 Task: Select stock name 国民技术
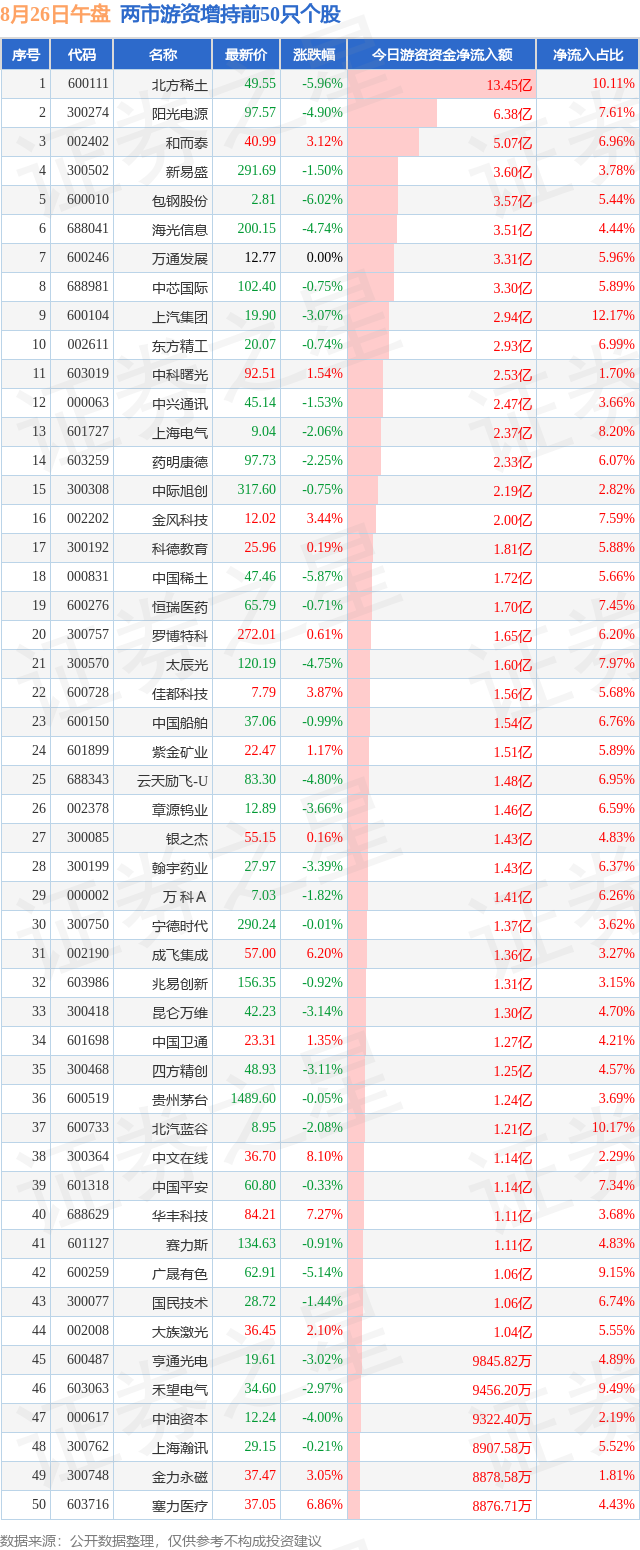180,1302
